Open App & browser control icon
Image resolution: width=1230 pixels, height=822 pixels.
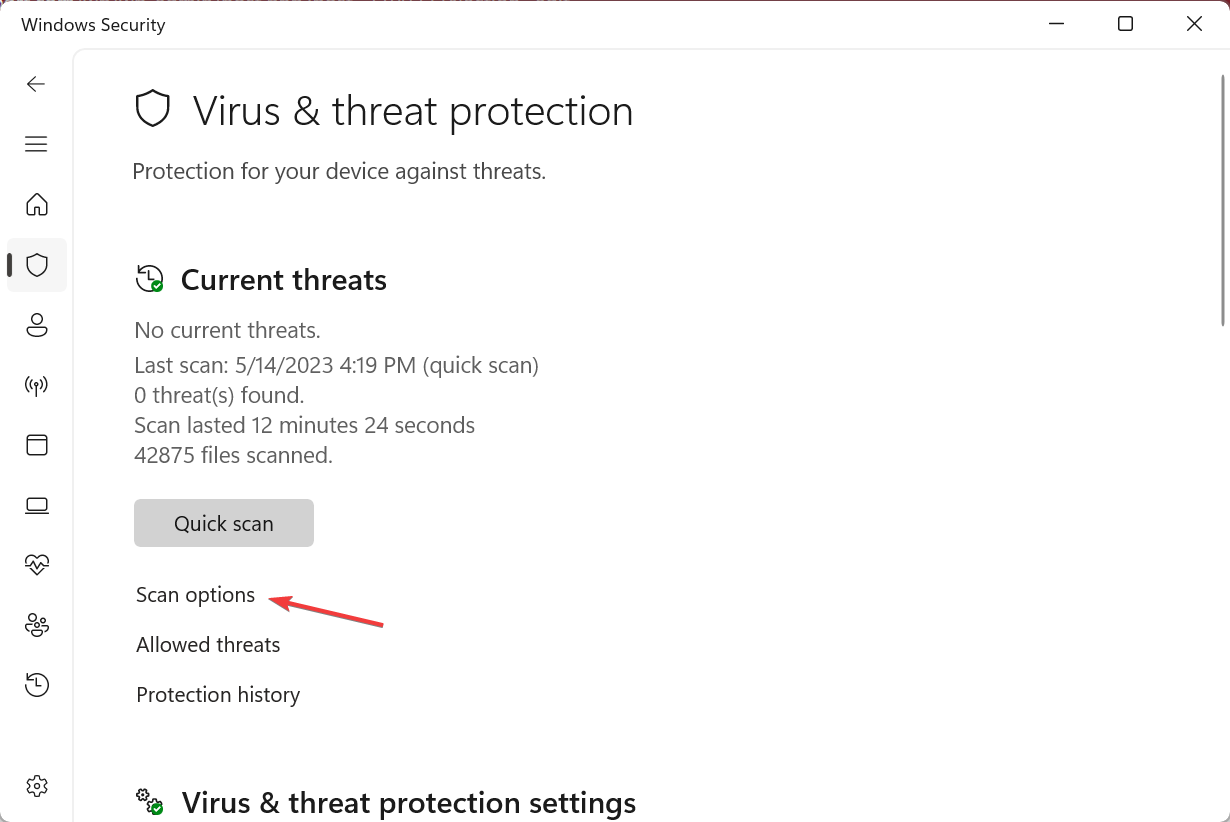[37, 445]
